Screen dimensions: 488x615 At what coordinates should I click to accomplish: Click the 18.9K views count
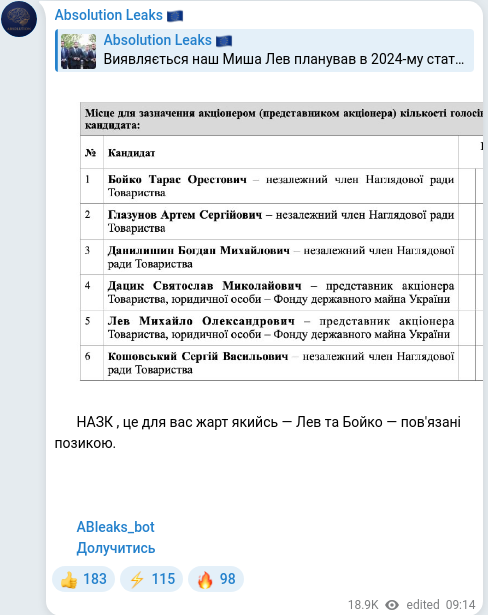(x=363, y=605)
